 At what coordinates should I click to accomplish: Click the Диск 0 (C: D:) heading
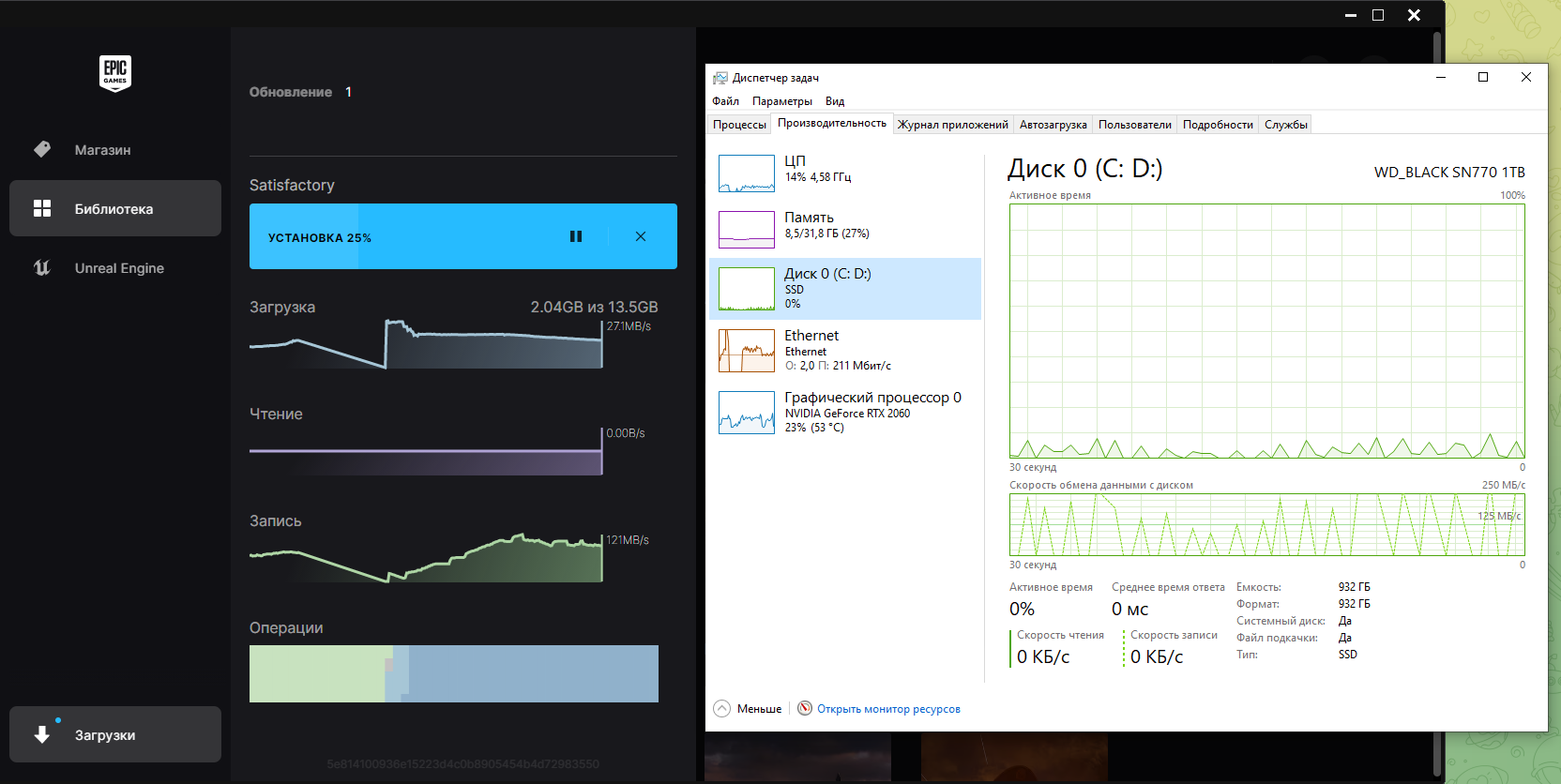1084,169
